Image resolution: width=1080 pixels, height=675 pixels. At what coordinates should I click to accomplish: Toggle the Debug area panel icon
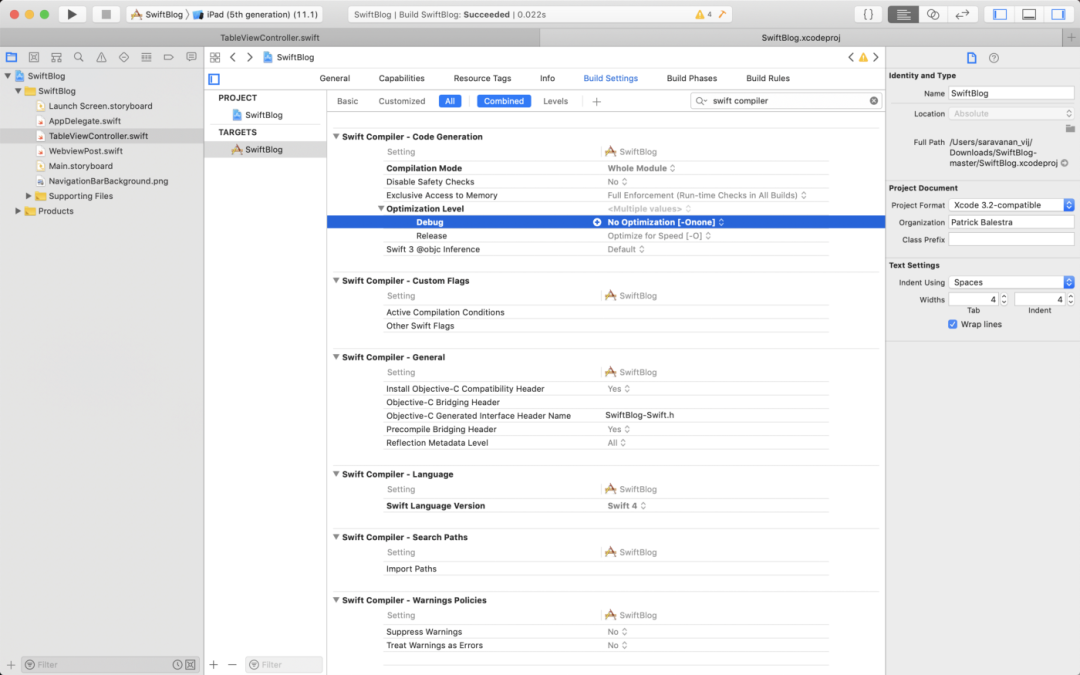click(x=1029, y=14)
